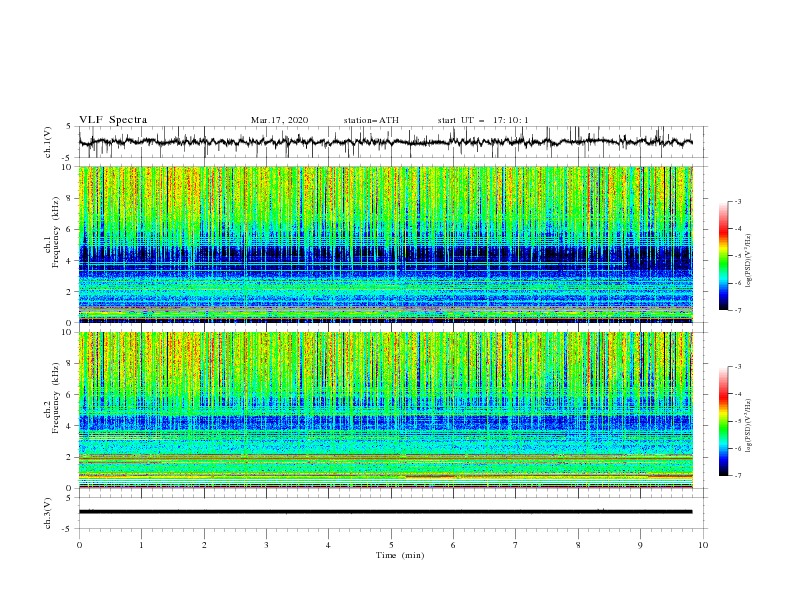
Task: Click time axis tick label "8"
Action: 578,545
